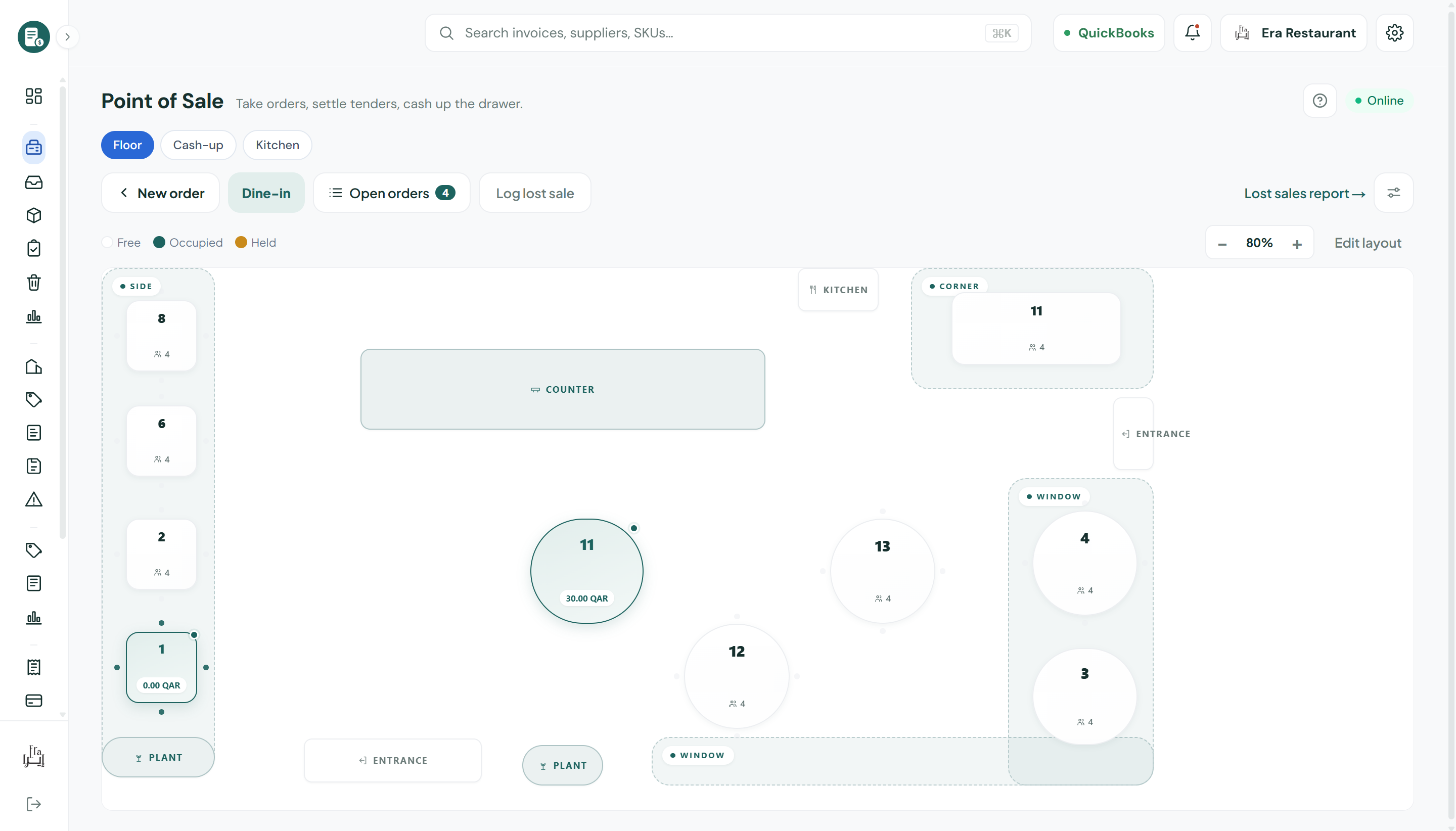Click the logout icon at sidebar bottom
This screenshot has width=1456, height=831.
pyautogui.click(x=34, y=804)
